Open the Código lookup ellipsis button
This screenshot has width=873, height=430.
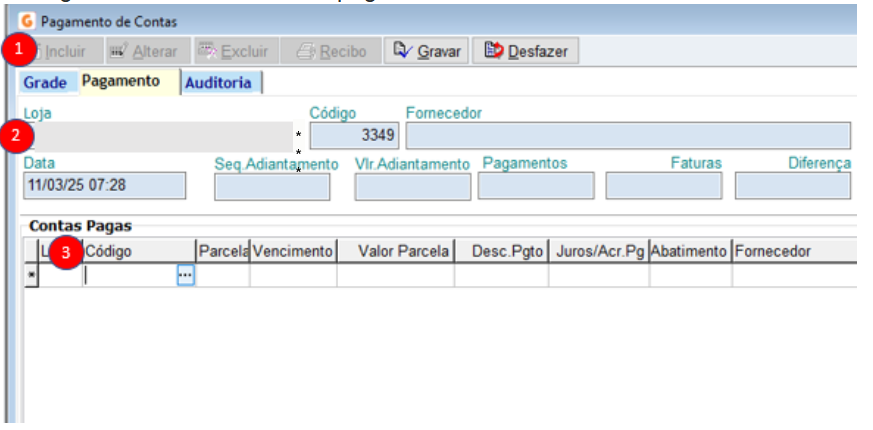185,275
